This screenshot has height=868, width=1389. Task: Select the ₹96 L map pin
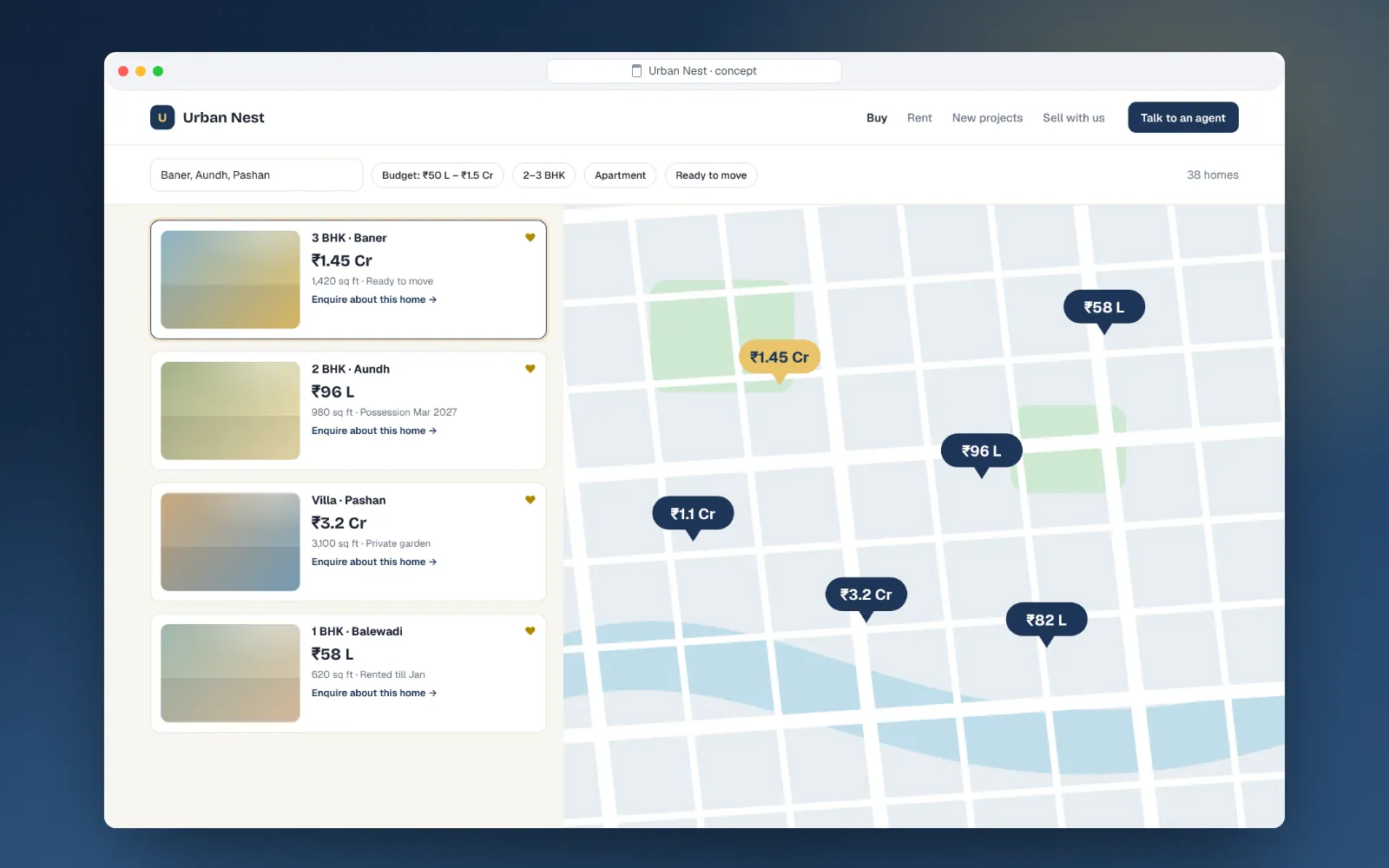tap(982, 451)
